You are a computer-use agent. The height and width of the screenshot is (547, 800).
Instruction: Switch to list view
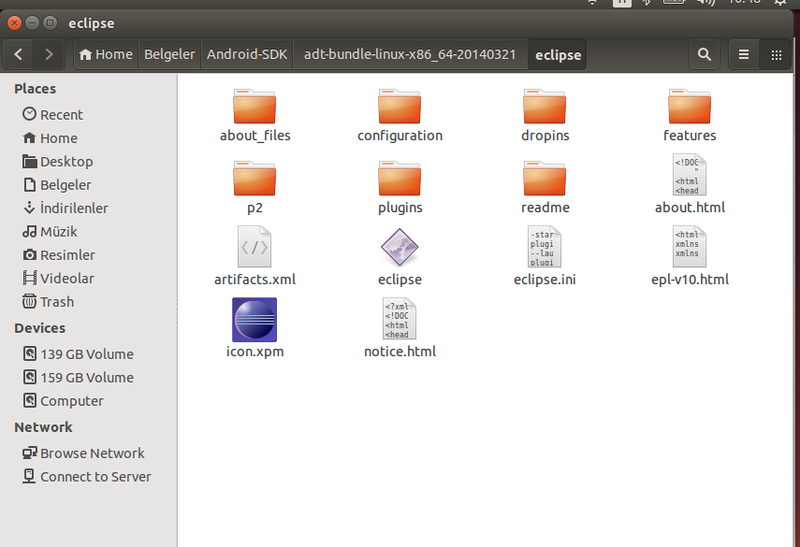point(744,54)
